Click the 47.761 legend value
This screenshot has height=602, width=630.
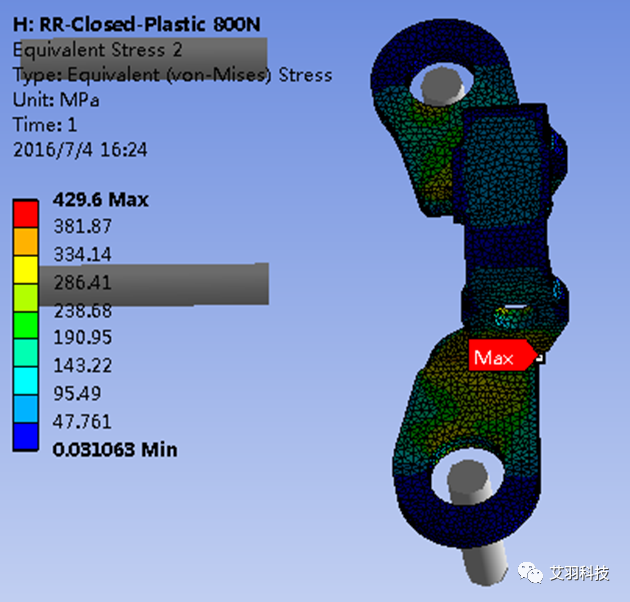[x=82, y=422]
